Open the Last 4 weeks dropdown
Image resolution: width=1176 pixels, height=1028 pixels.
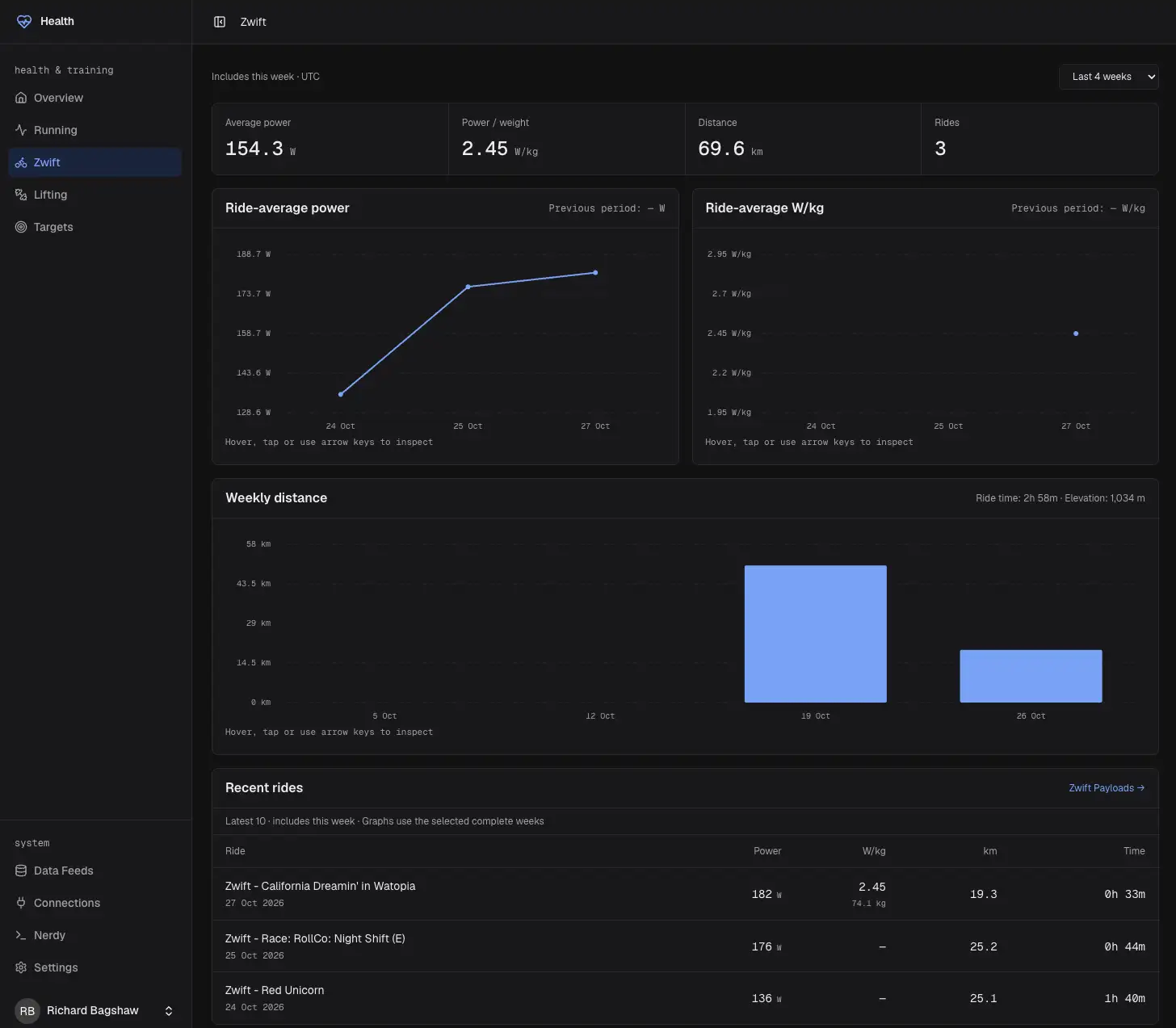click(1108, 77)
